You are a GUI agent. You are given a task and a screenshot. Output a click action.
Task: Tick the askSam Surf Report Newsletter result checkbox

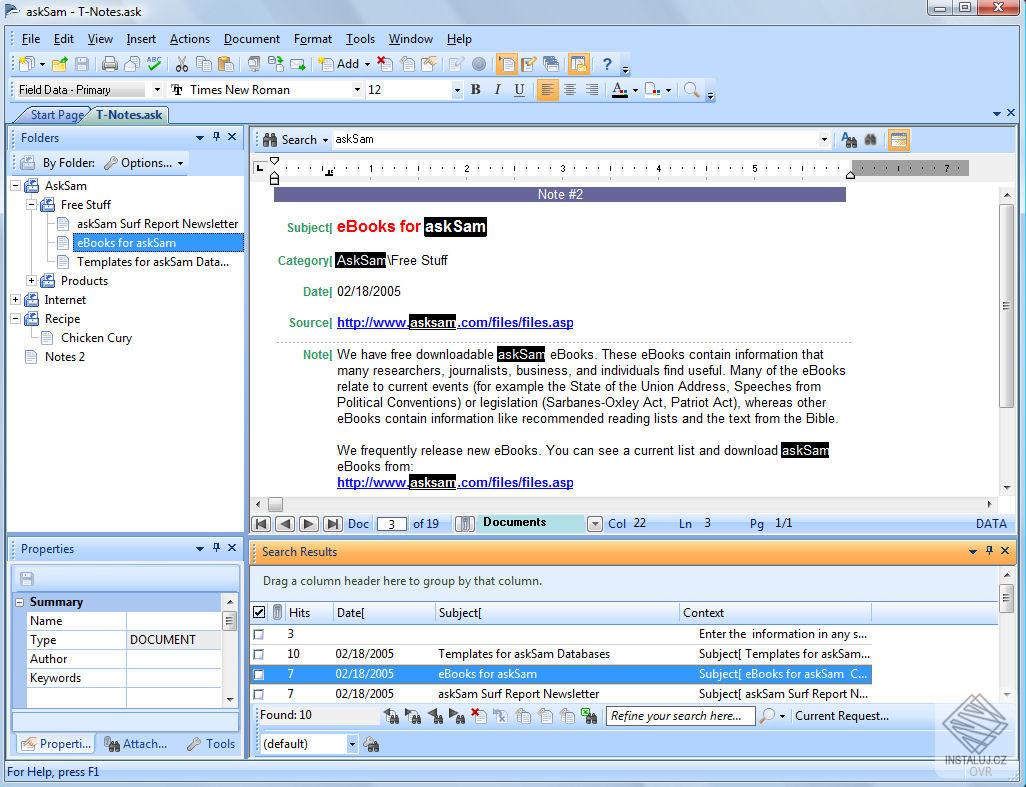click(259, 694)
